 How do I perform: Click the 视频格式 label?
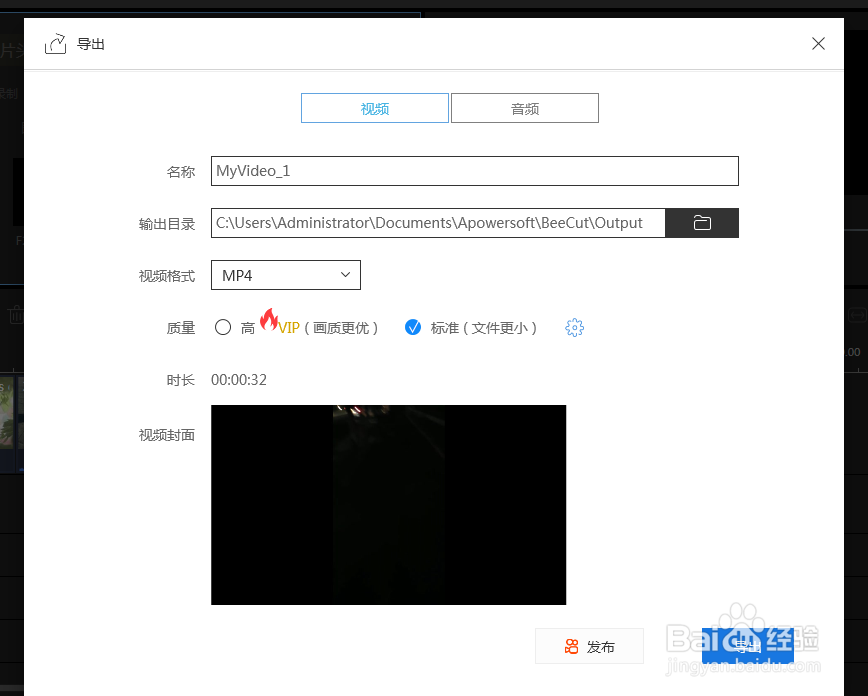tap(167, 276)
